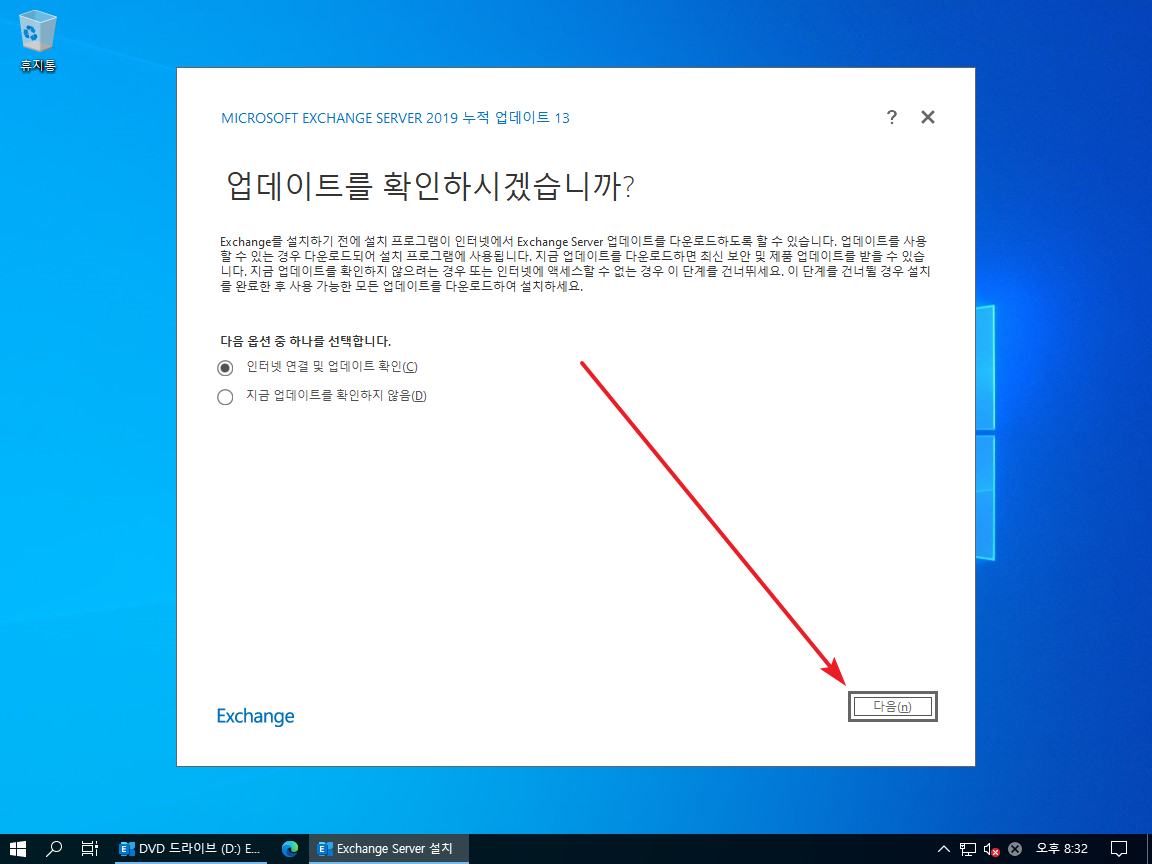Show hidden system tray icons

point(944,849)
